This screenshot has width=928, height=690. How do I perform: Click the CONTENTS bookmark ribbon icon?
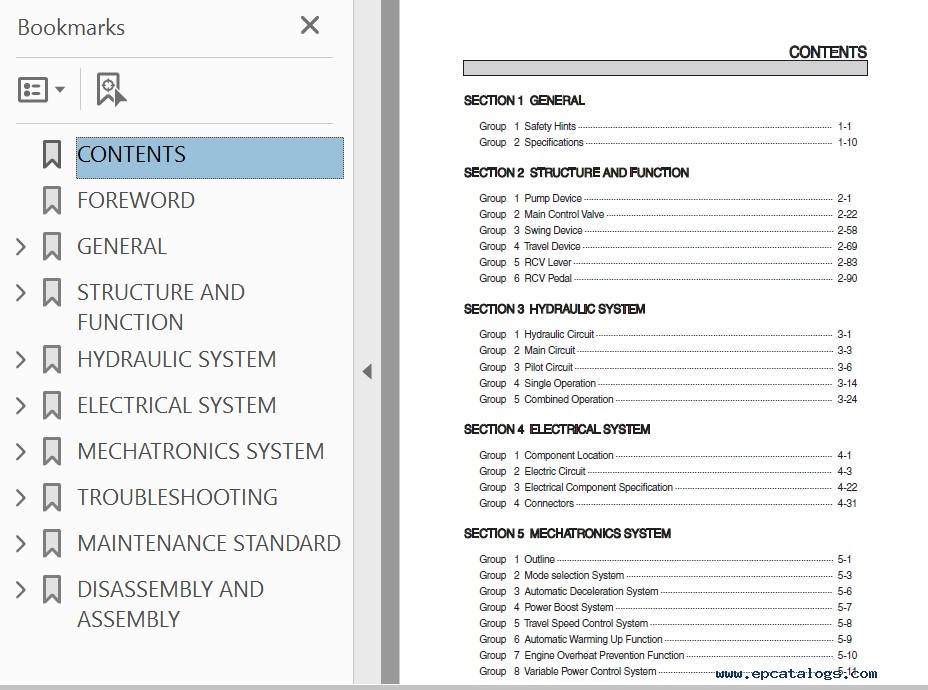(51, 154)
